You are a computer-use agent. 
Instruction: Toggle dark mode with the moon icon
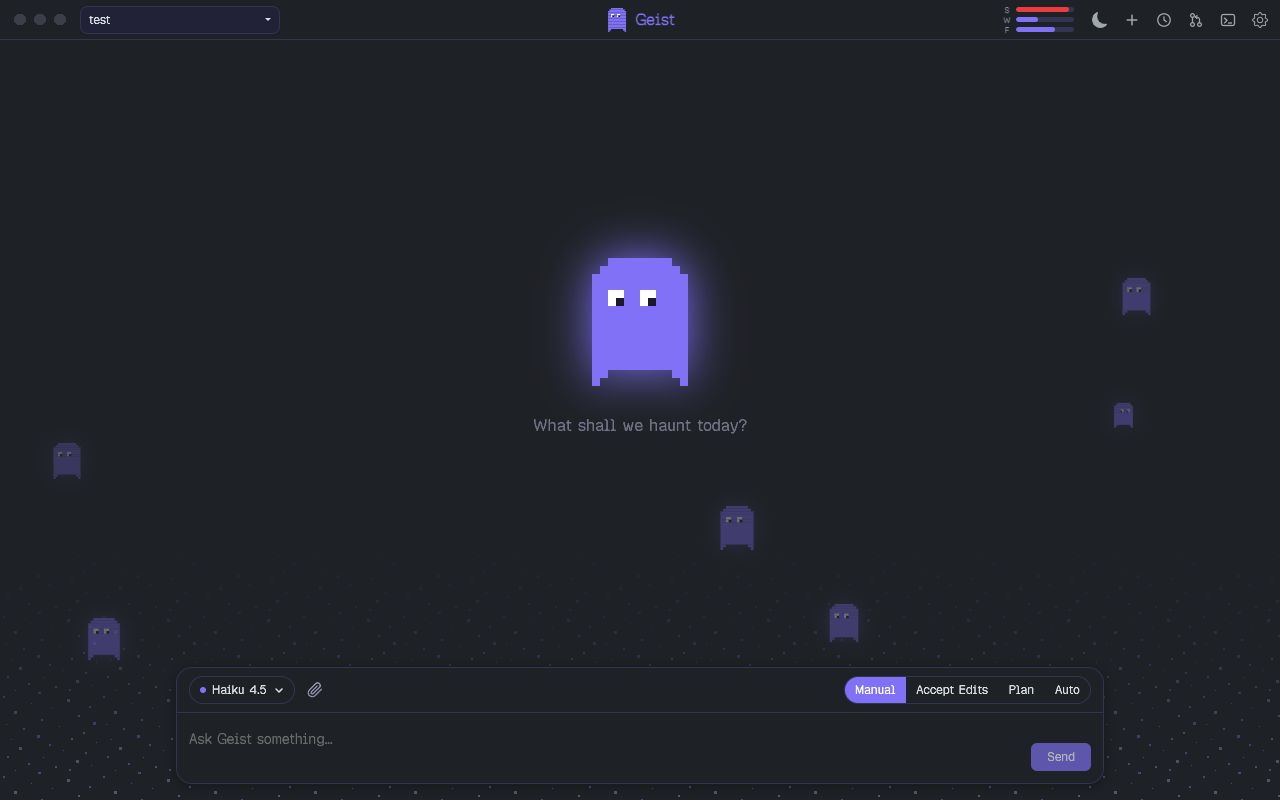(1100, 20)
